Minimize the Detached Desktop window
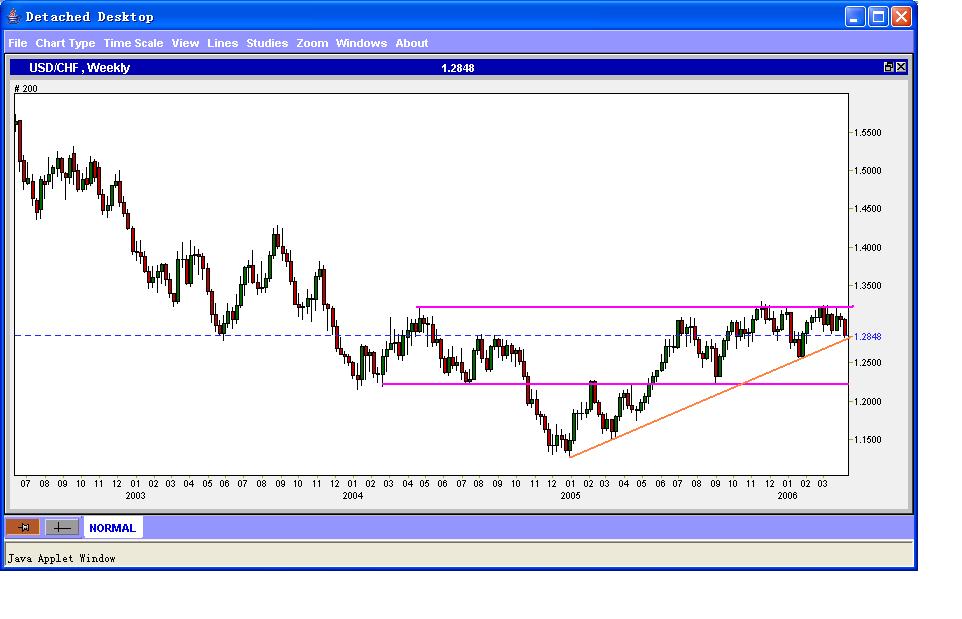Viewport: 962px width, 619px height. coord(855,17)
